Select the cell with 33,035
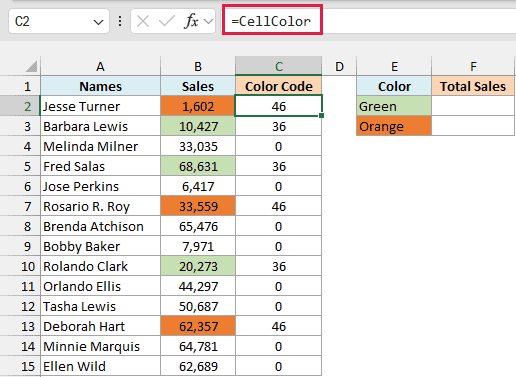Screen dimensions: 516x377 point(198,146)
